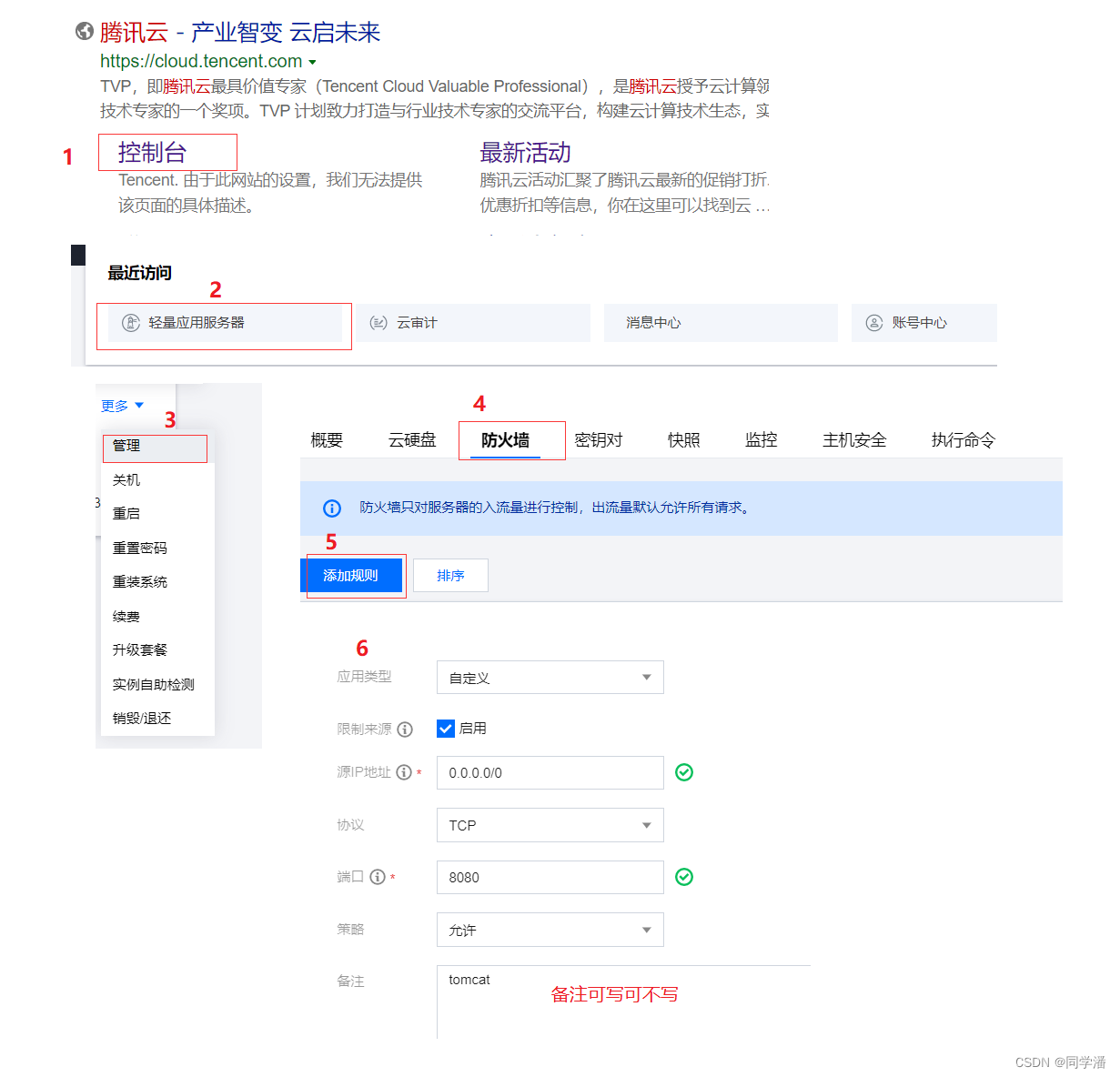Screen dimensions: 1120x1077
Task: Click the info icon in the firewall notice banner
Action: [332, 508]
